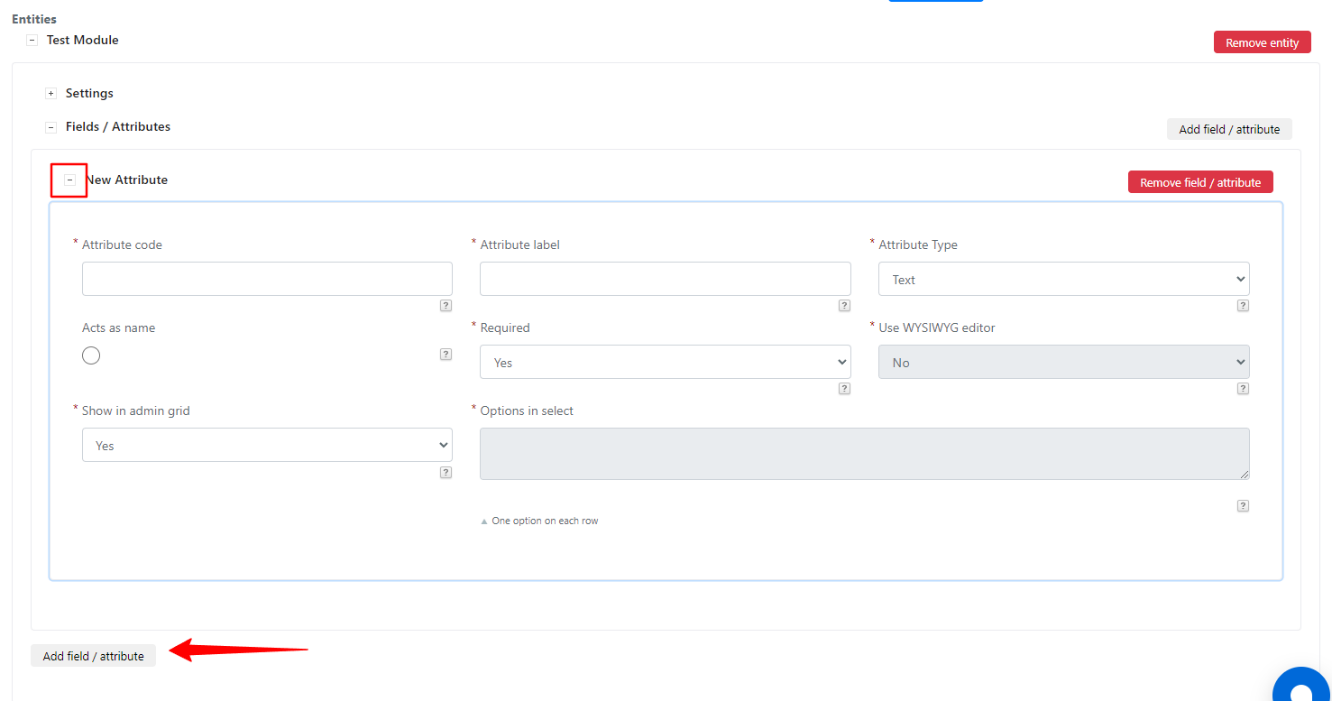This screenshot has height=701, width=1332.
Task: Open help icon for Acts as name
Action: pos(446,354)
